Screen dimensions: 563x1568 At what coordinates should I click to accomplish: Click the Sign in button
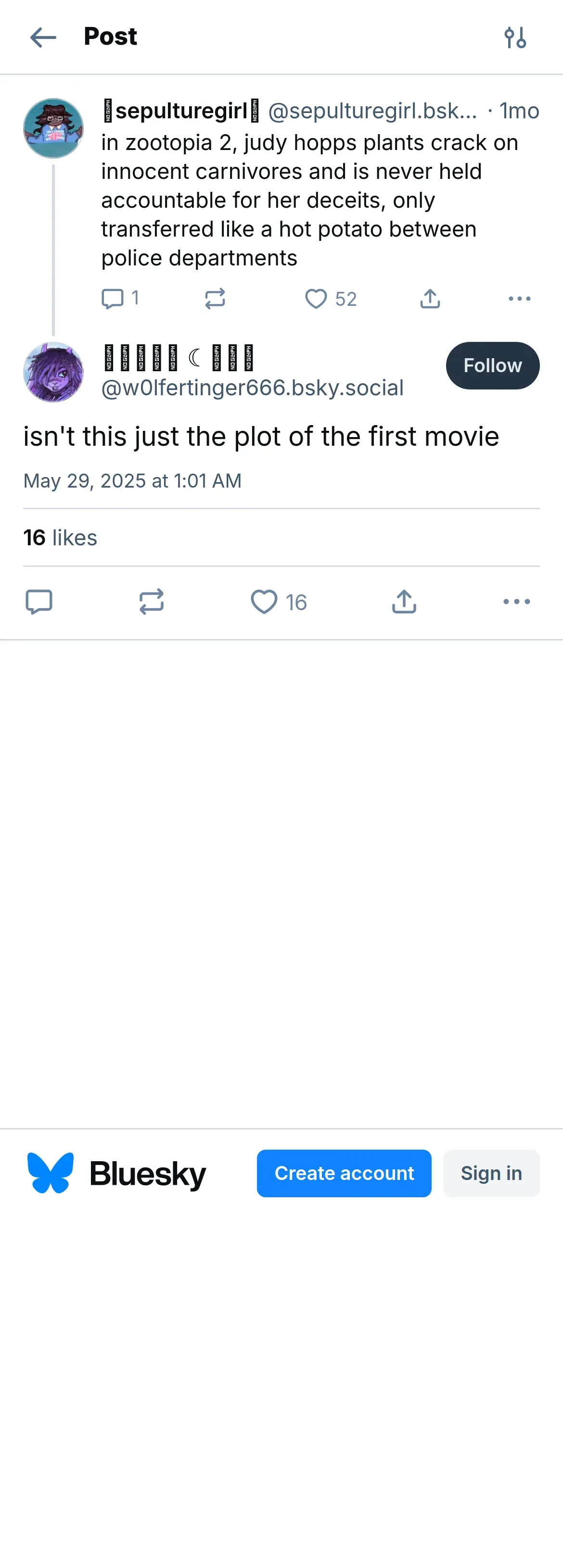tap(491, 1174)
